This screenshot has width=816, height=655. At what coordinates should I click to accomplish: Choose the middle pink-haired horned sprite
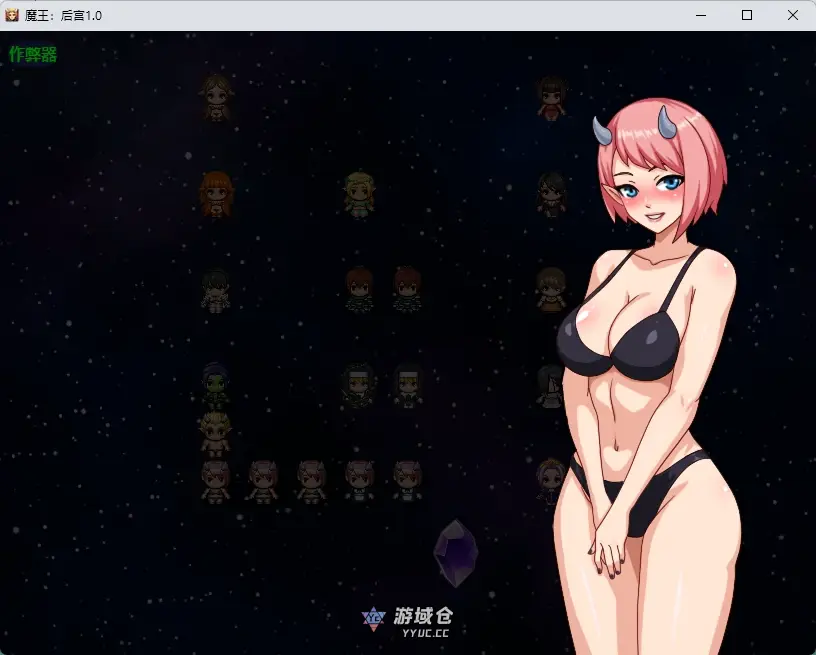click(x=311, y=482)
